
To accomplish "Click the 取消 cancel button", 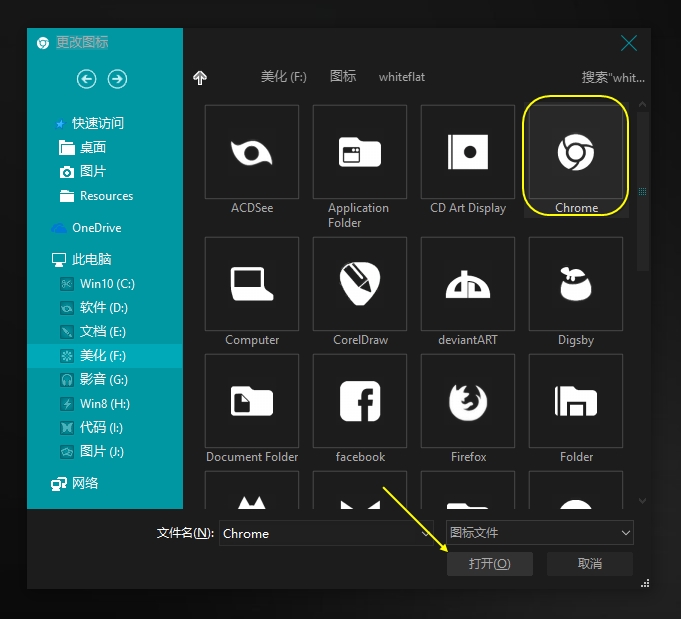I will tap(589, 564).
